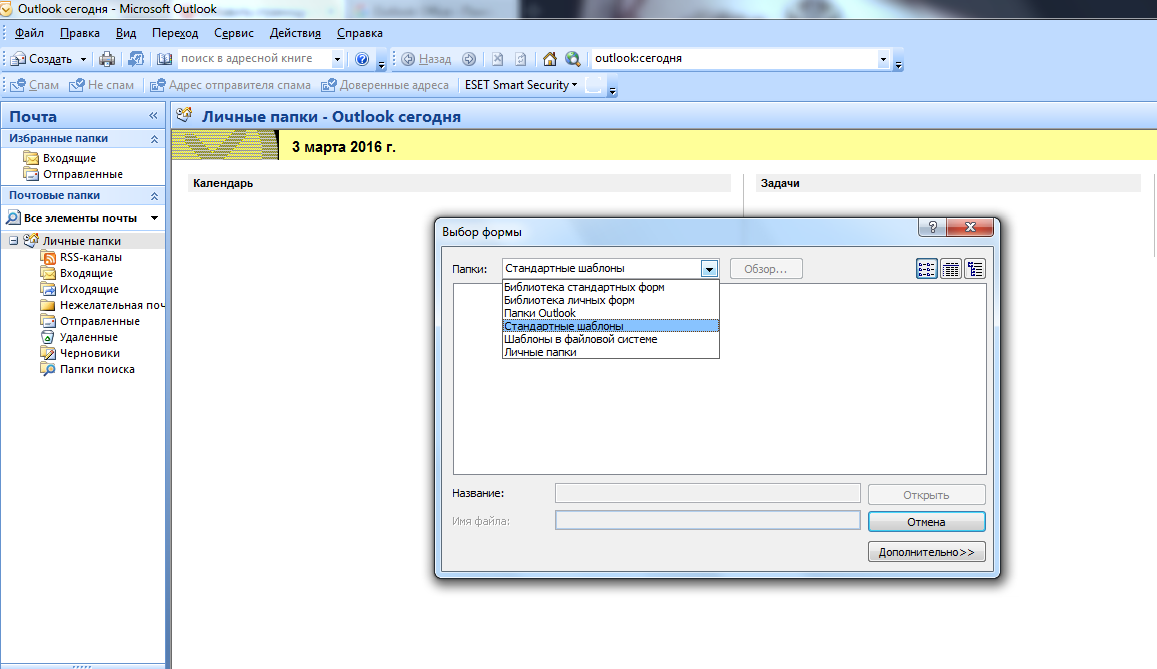1157x669 pixels.
Task: Click the Обзор... button
Action: pyautogui.click(x=766, y=269)
